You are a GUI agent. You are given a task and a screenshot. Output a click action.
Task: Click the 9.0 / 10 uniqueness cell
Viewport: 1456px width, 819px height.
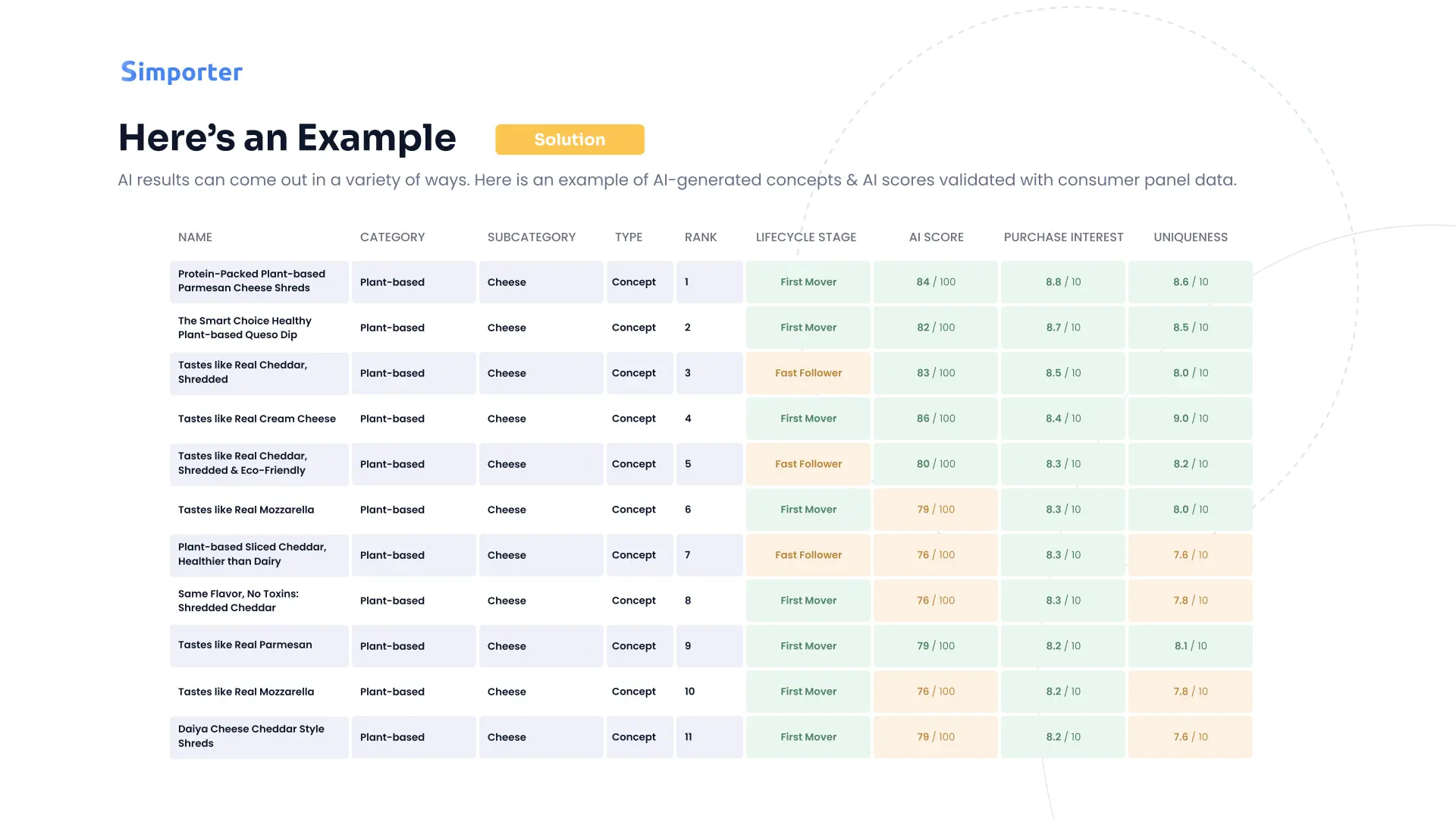coord(1191,419)
